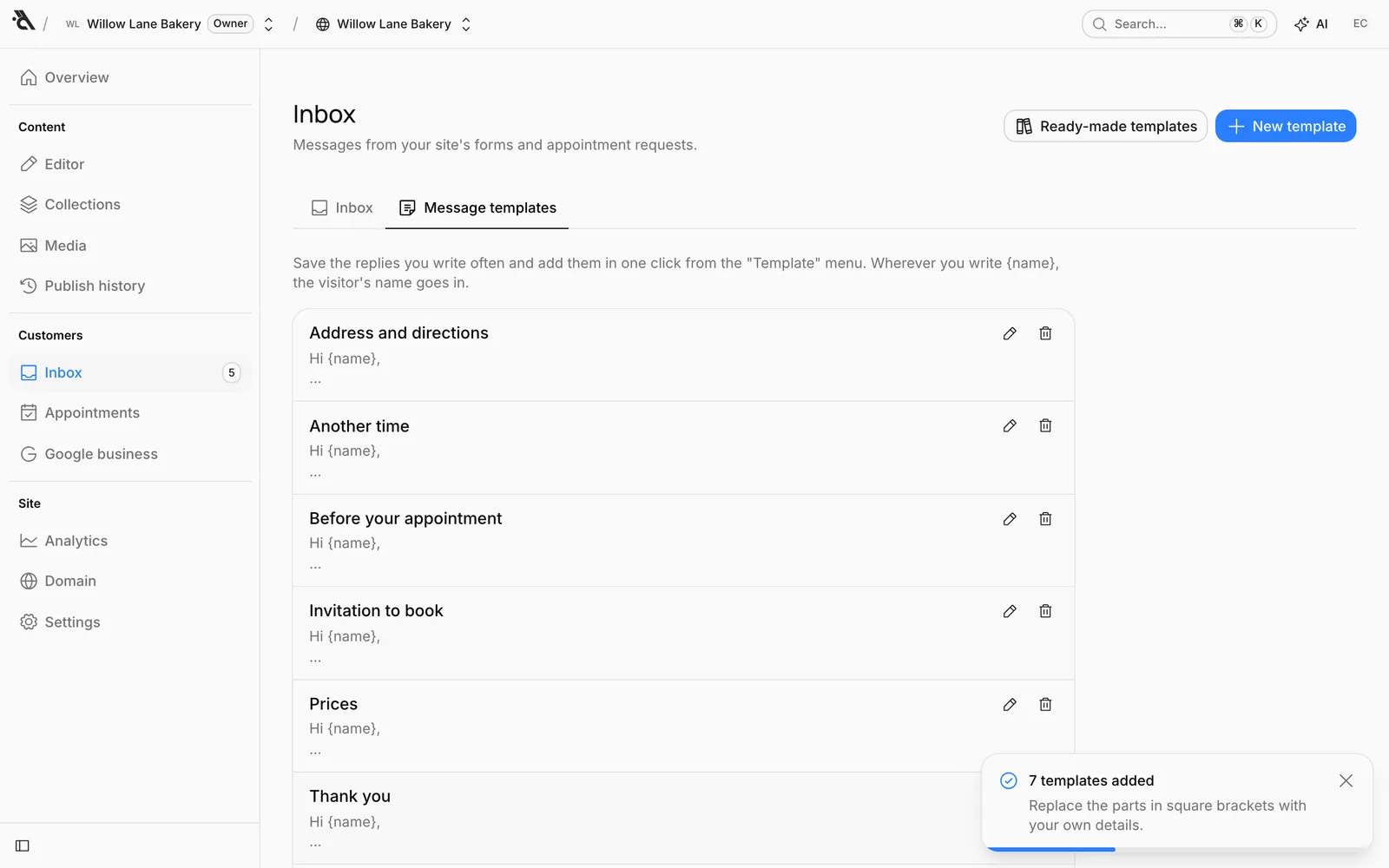Click the app logo in top-left
The height and width of the screenshot is (868, 1389).
coord(23,21)
